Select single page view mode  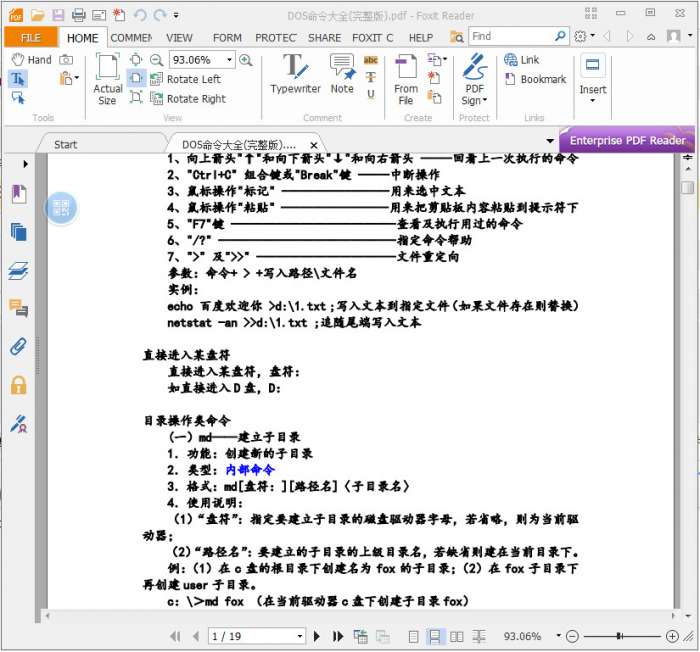coord(413,636)
